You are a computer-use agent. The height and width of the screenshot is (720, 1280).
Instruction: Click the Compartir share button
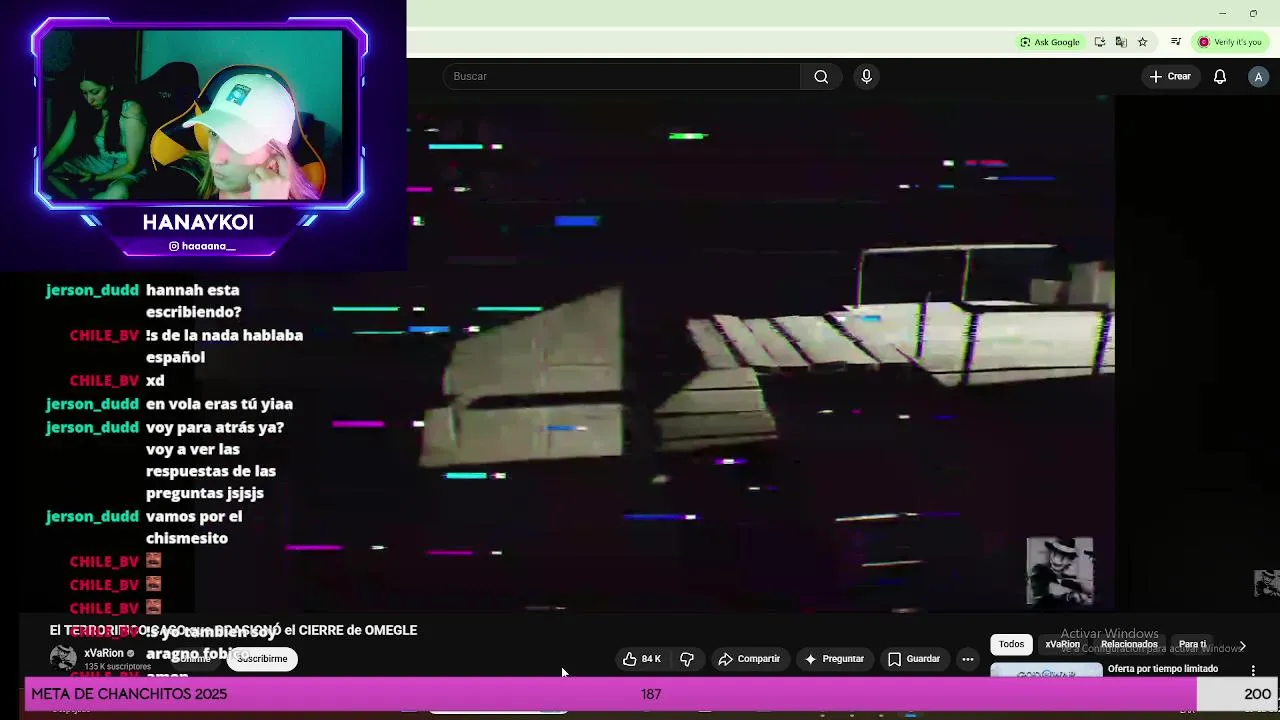pos(749,659)
